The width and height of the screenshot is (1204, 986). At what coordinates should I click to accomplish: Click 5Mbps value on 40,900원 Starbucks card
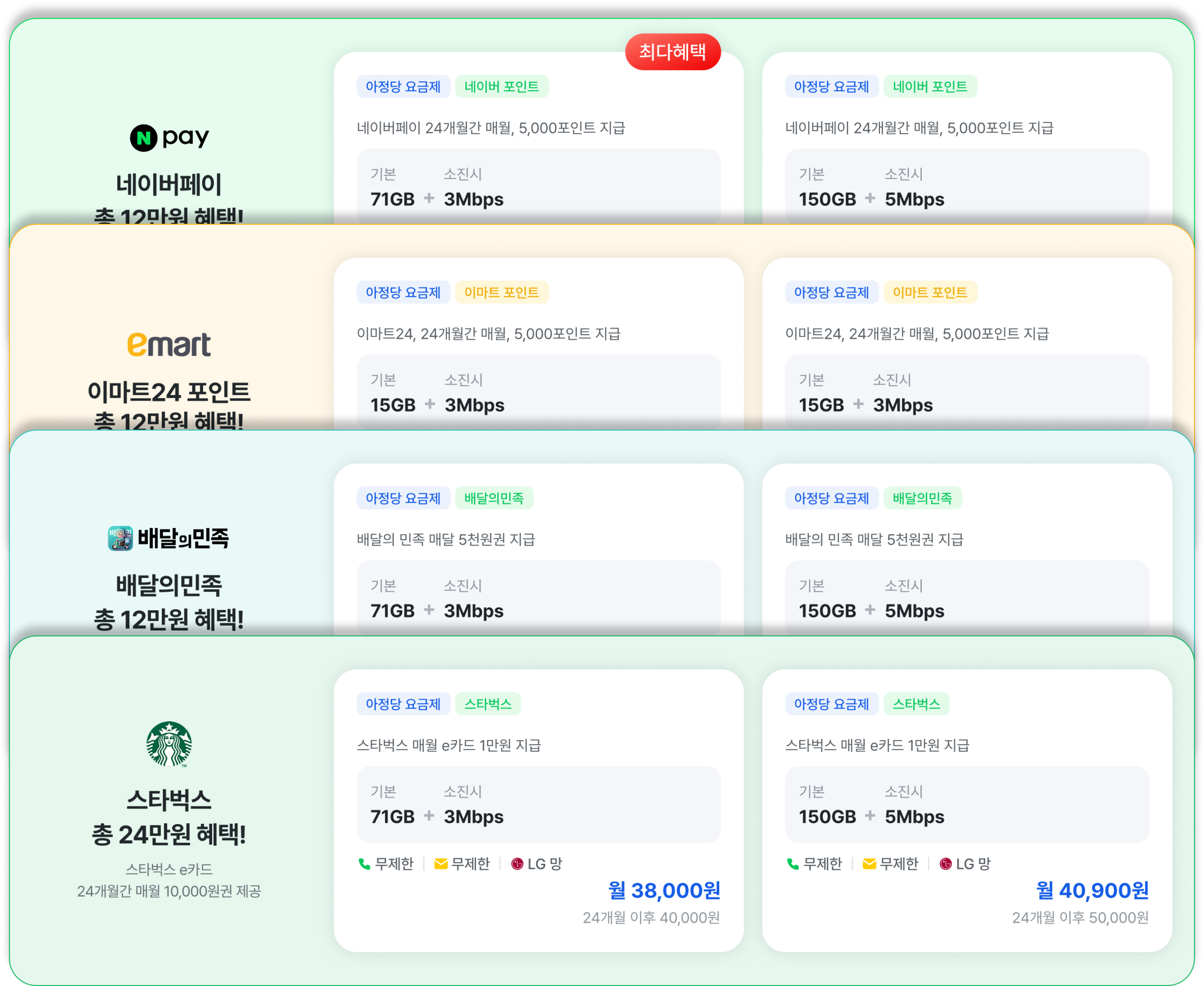(x=915, y=817)
